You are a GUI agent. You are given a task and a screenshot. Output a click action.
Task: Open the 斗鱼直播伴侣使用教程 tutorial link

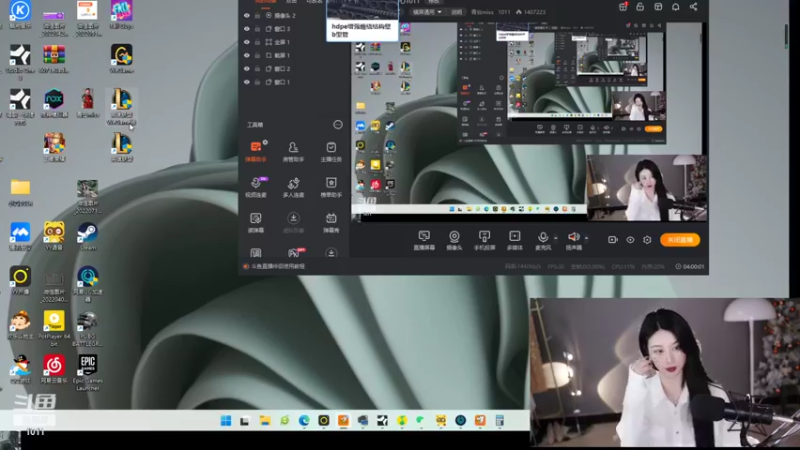(278, 266)
